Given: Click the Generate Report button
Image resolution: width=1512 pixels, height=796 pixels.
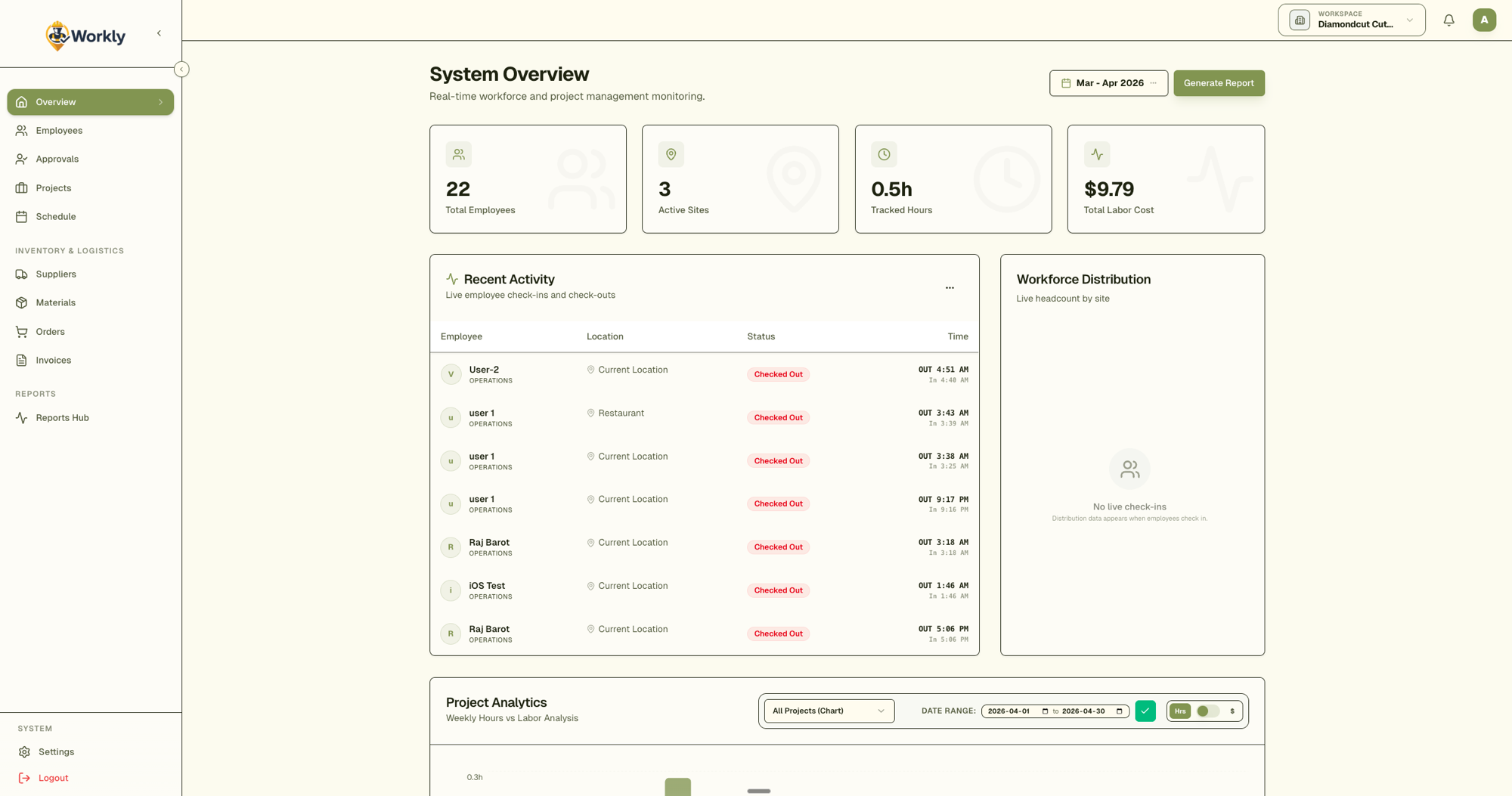Looking at the screenshot, I should pyautogui.click(x=1219, y=83).
